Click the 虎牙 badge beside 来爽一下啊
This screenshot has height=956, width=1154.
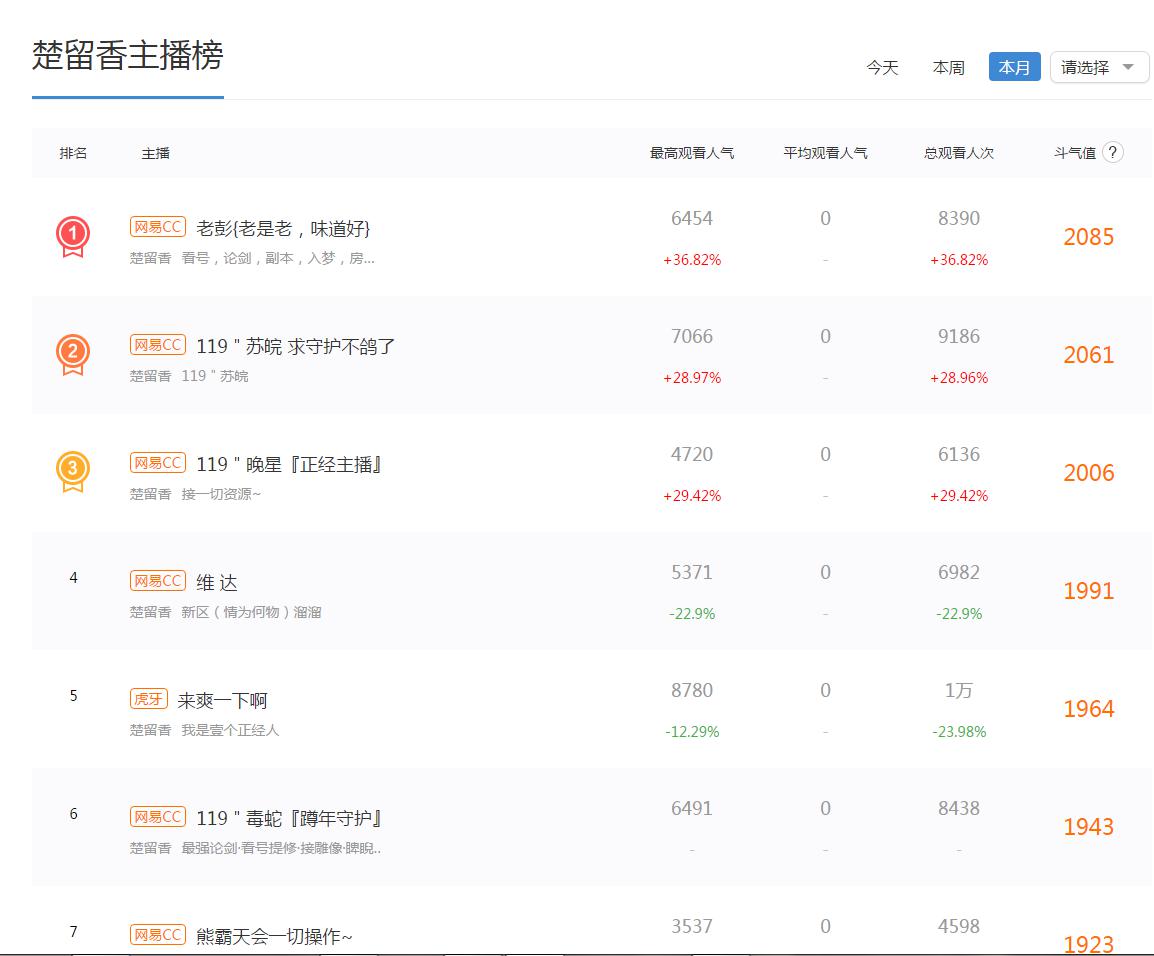point(148,699)
